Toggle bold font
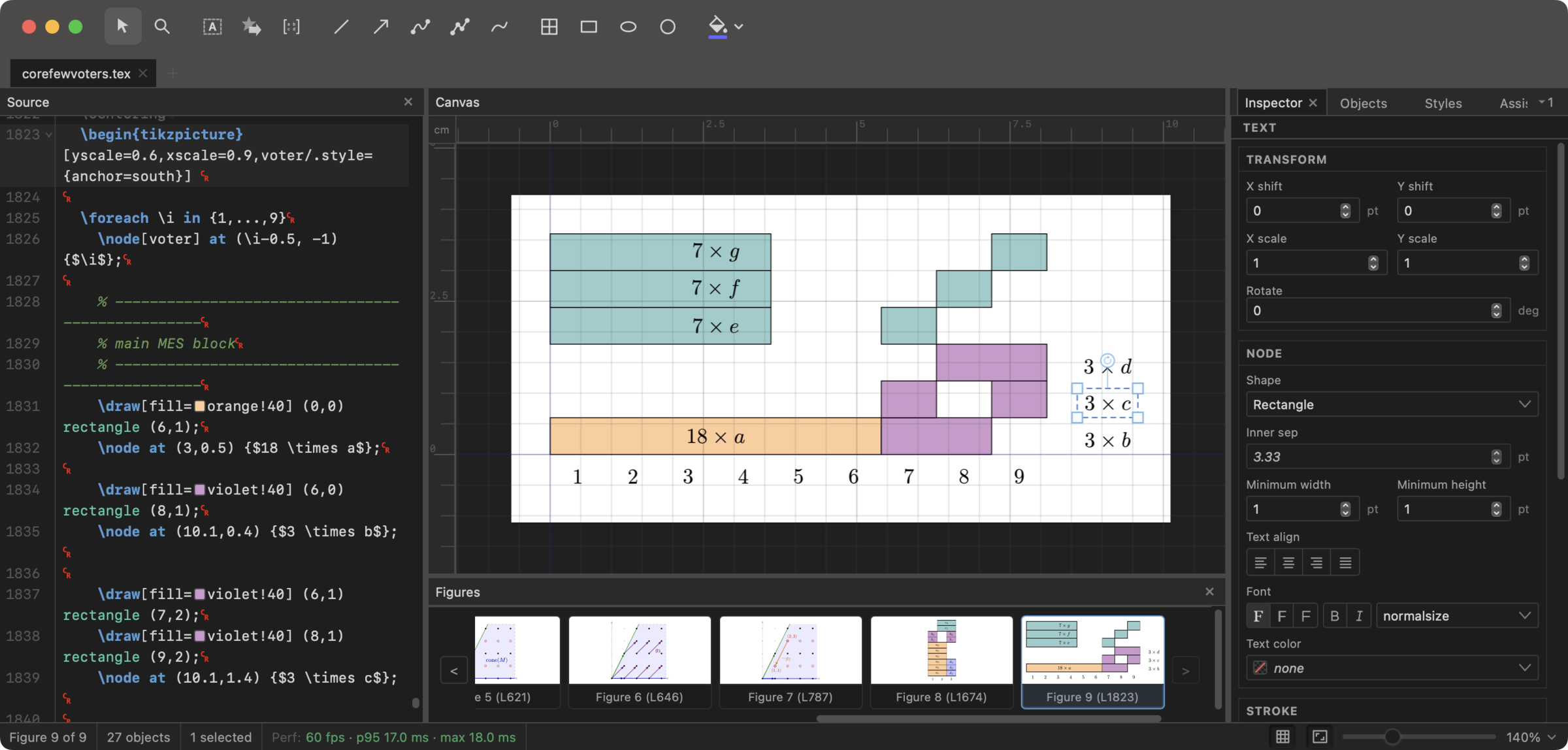This screenshot has height=750, width=1568. pos(1335,615)
